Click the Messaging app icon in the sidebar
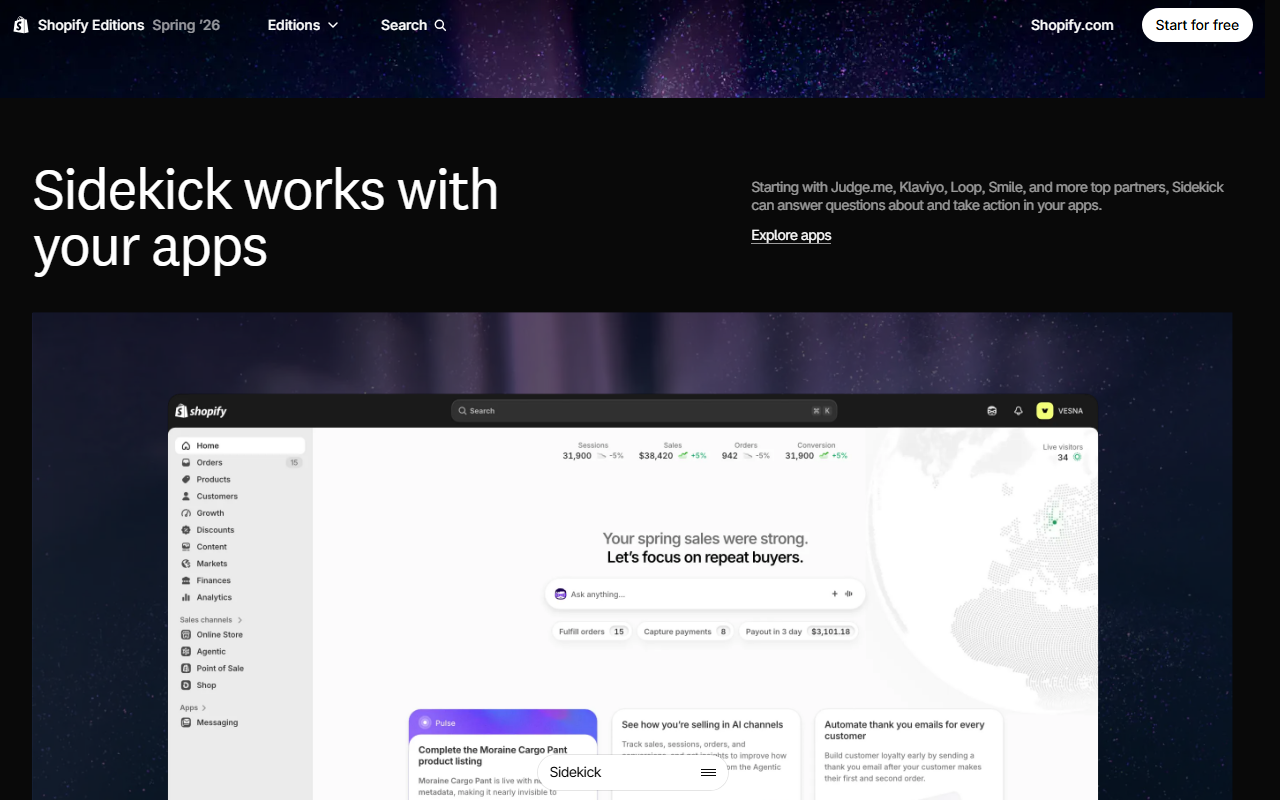Image resolution: width=1280 pixels, height=800 pixels. (186, 723)
